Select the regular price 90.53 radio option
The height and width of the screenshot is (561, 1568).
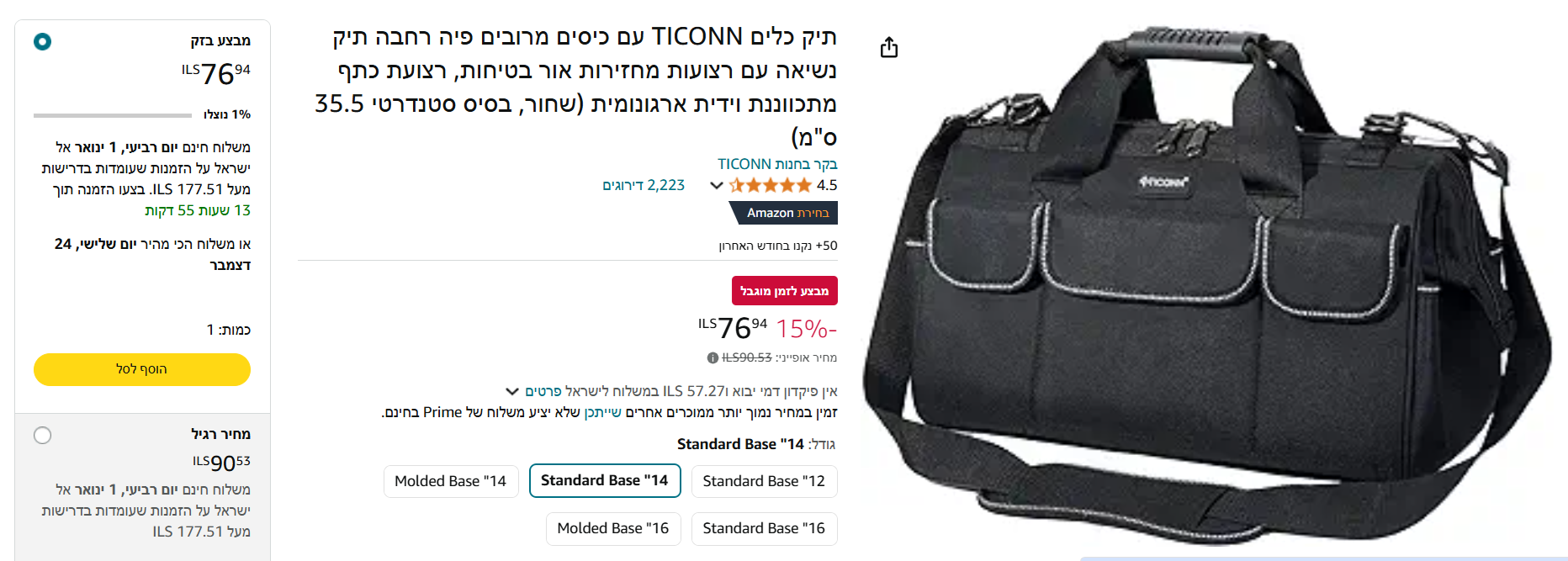point(42,435)
